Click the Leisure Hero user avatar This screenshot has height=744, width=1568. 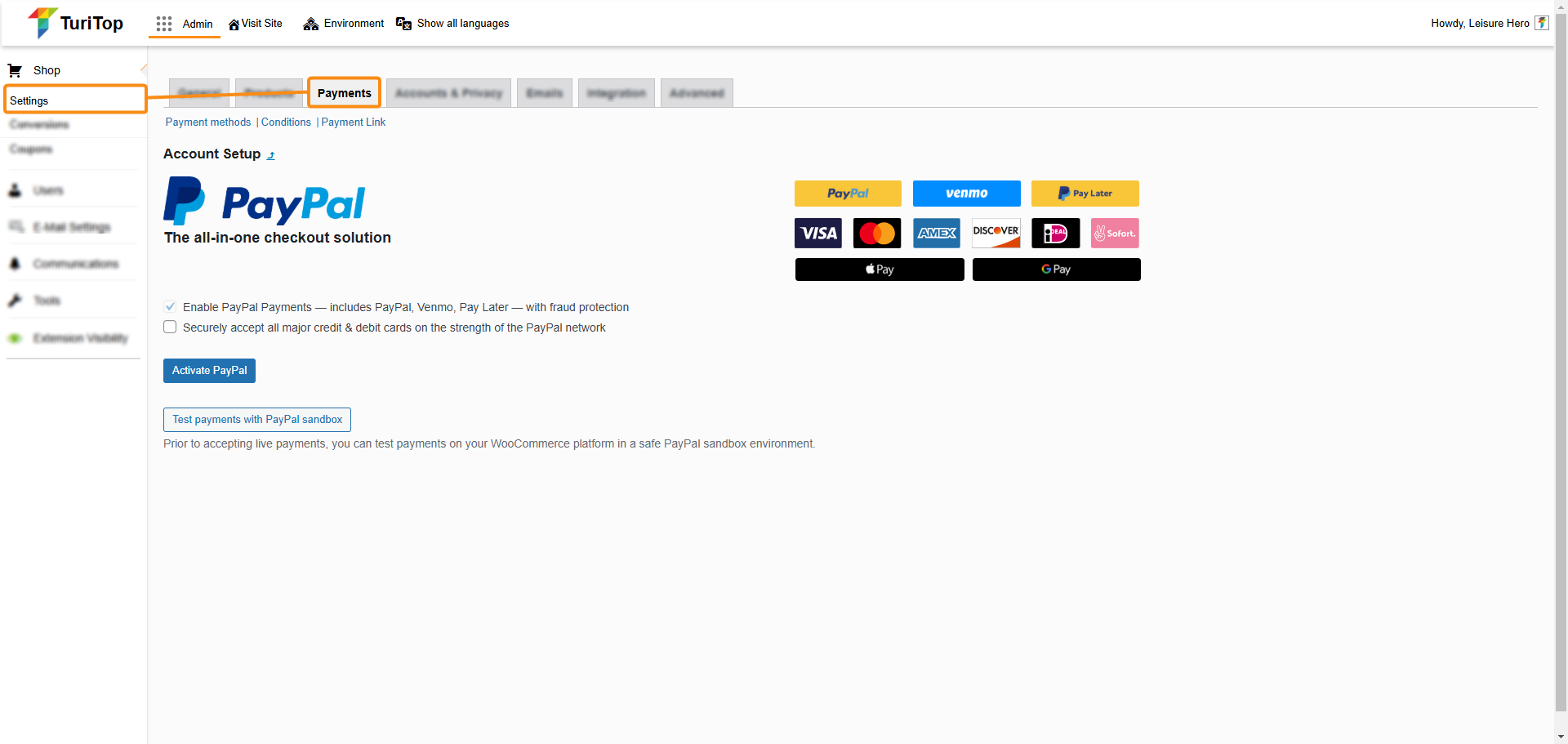(x=1541, y=23)
